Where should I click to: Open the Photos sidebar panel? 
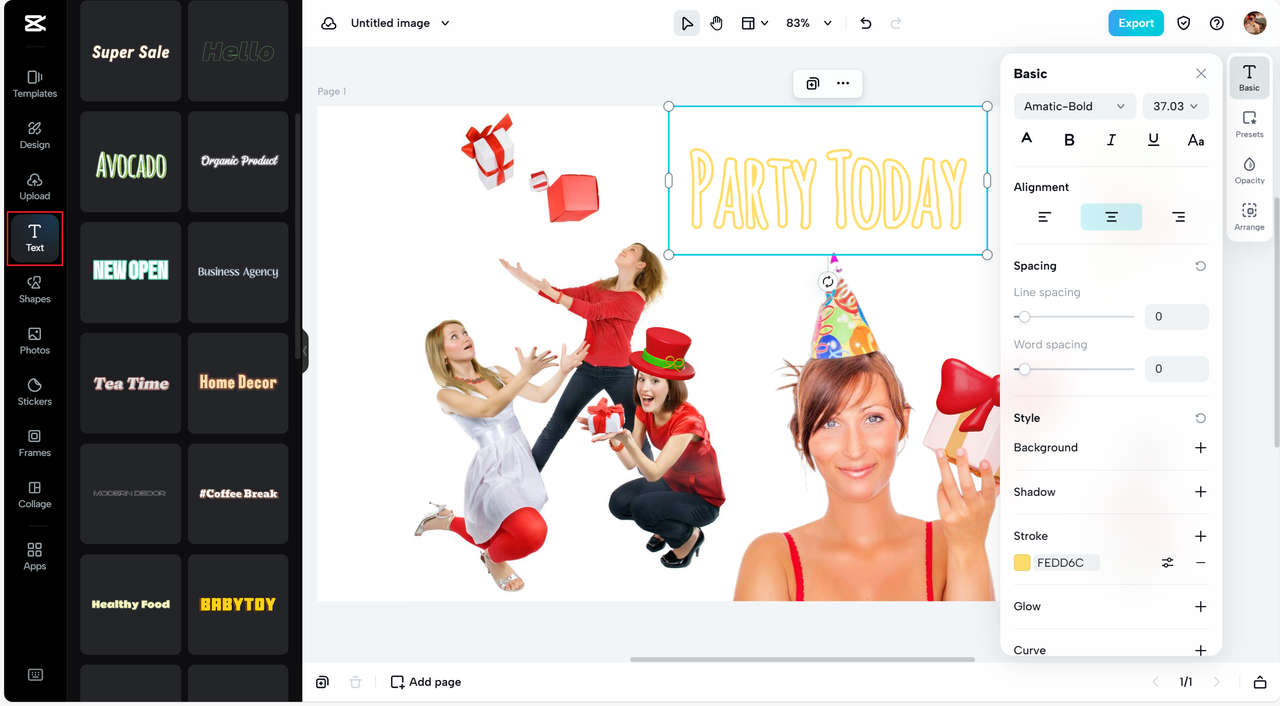(35, 340)
